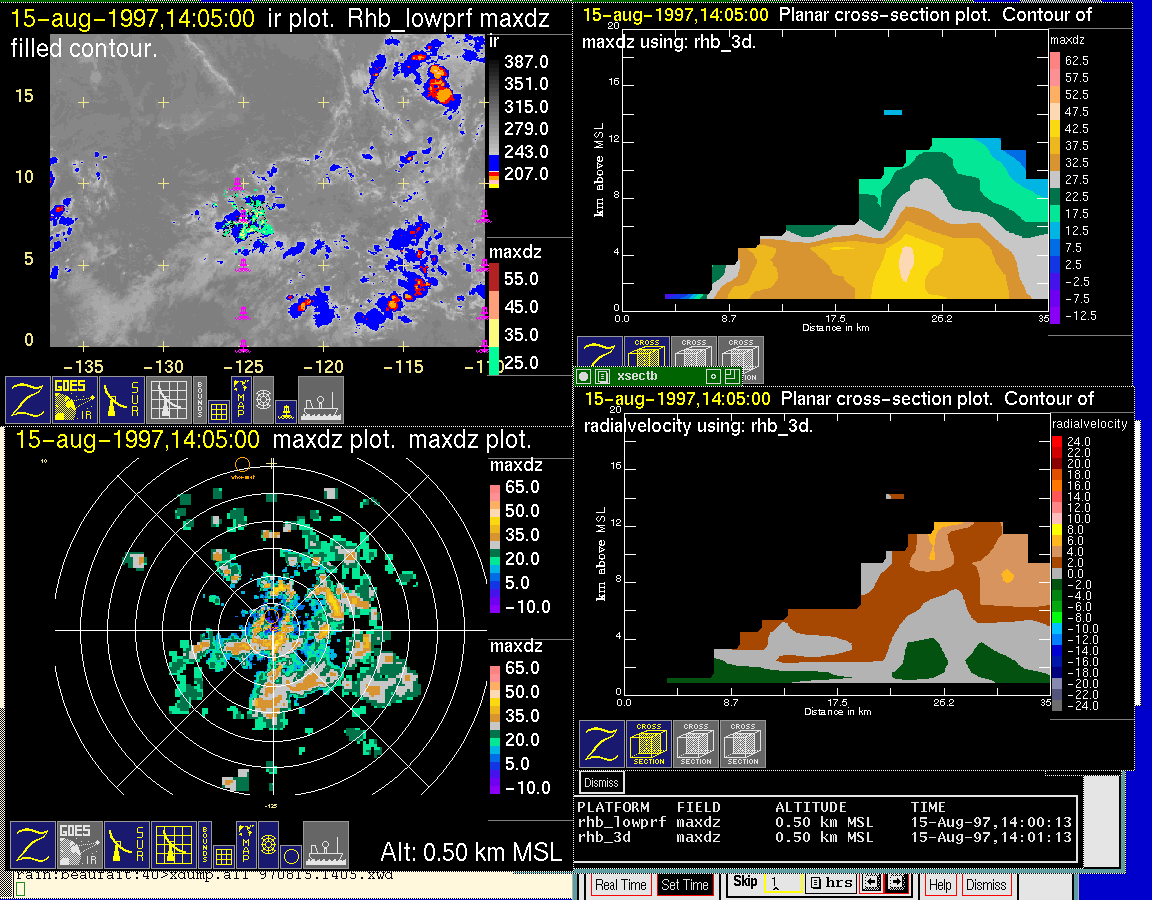Select the highlighted CROSS SECTION icon under radial velocity plot
This screenshot has height=900, width=1152.
(649, 743)
